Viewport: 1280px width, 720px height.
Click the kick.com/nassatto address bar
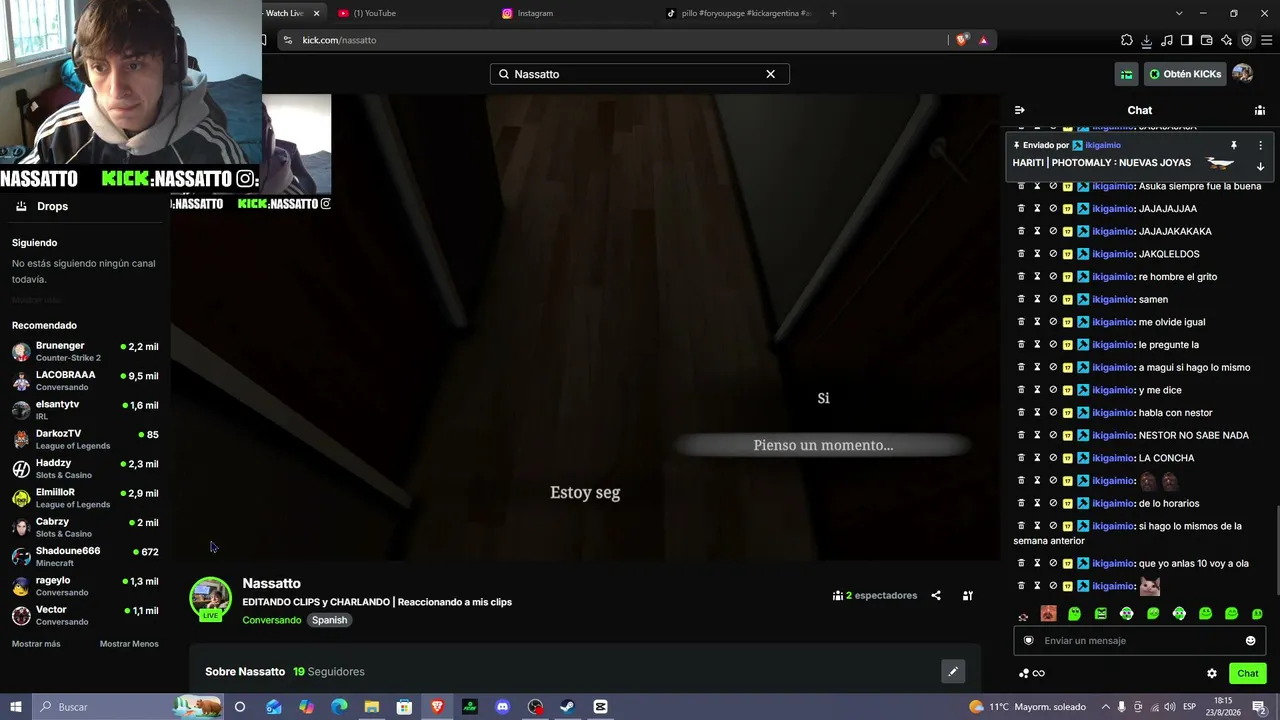pyautogui.click(x=610, y=40)
